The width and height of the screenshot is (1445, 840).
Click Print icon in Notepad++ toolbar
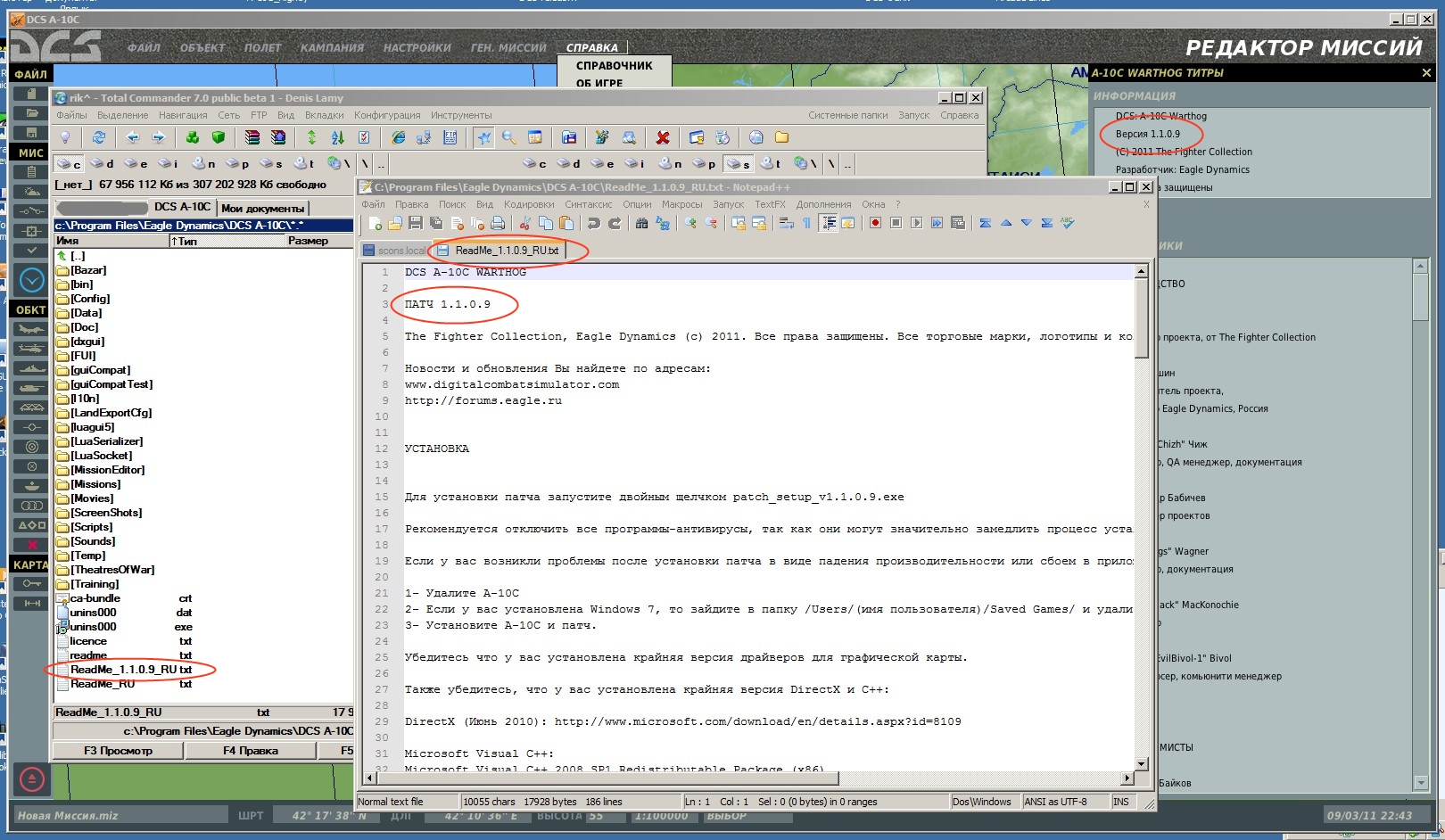tap(498, 223)
